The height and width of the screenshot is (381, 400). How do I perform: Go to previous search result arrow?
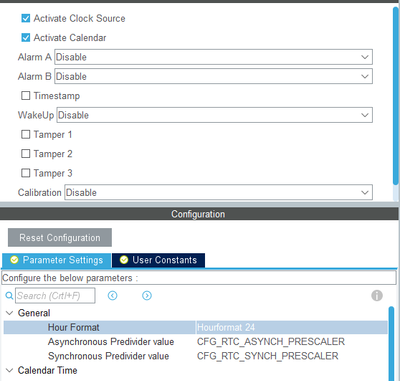point(113,295)
